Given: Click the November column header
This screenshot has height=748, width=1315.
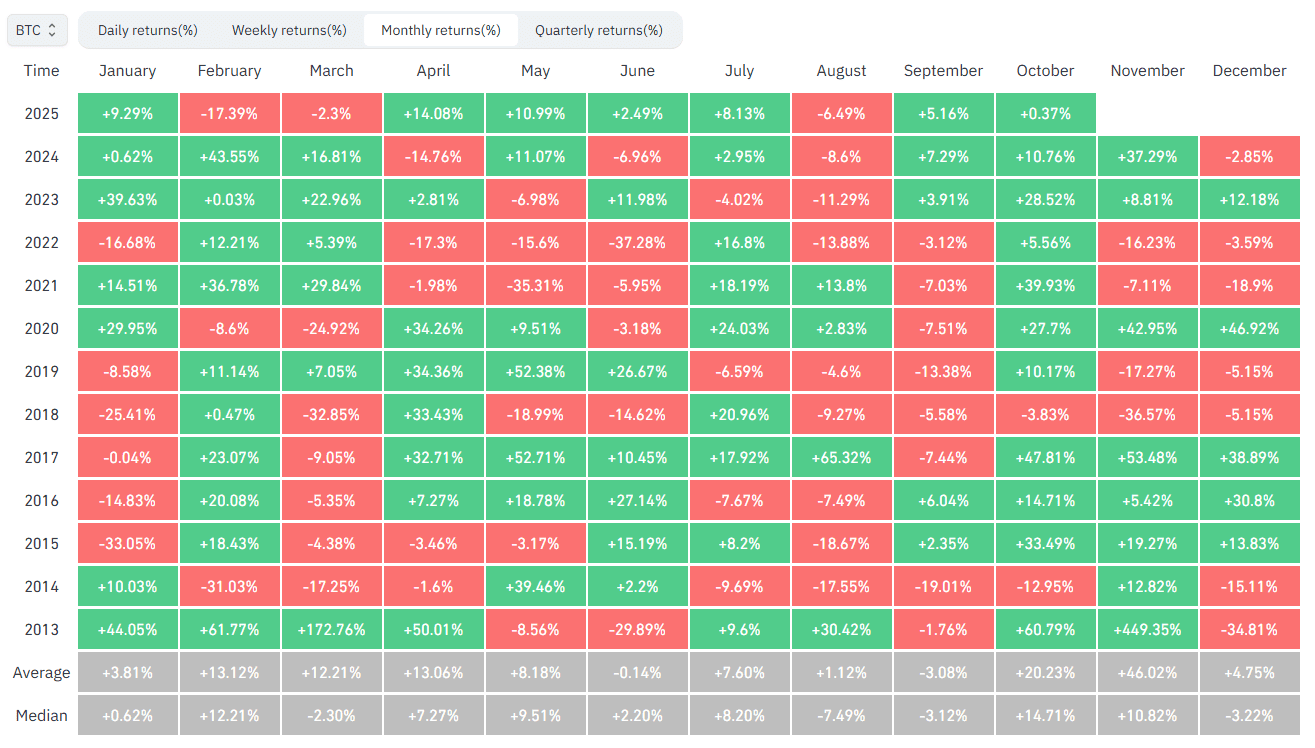Looking at the screenshot, I should tap(1147, 71).
